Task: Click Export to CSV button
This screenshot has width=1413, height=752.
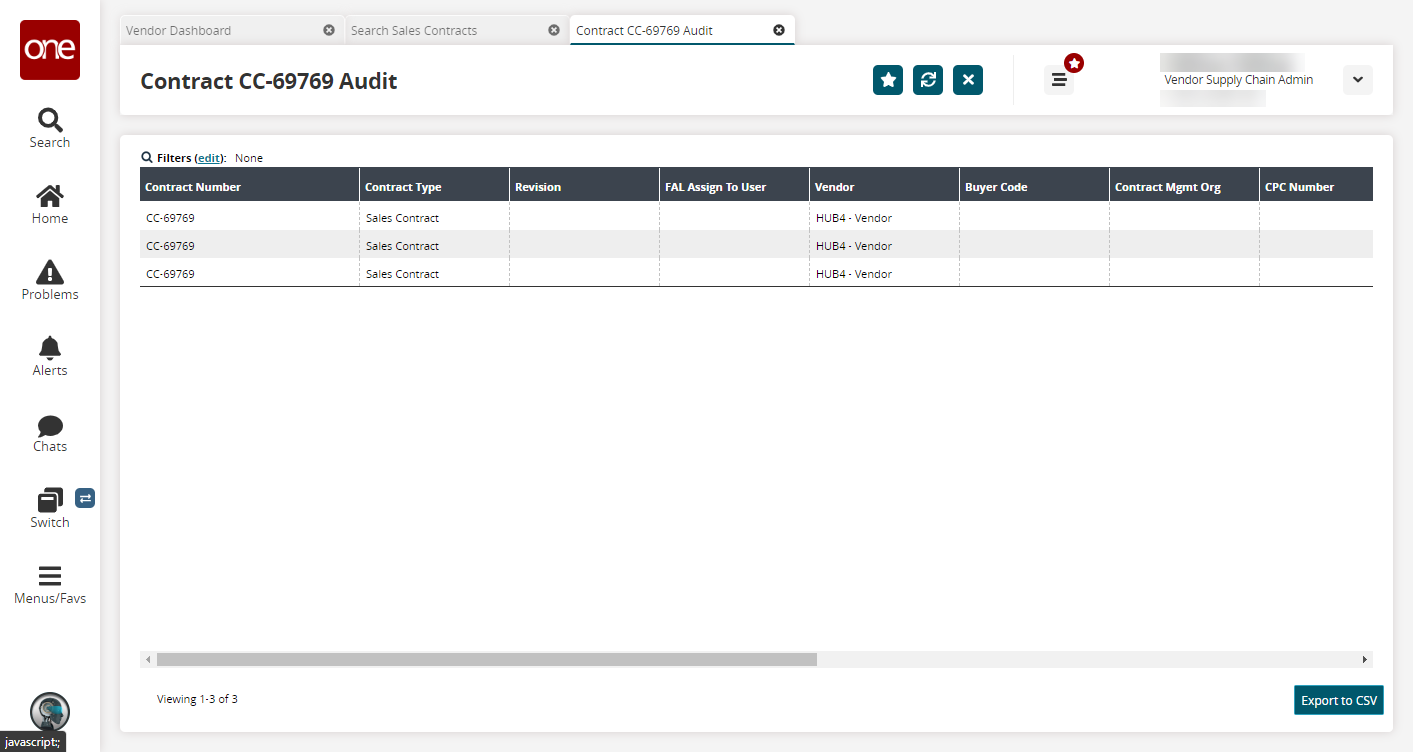Action: 1338,700
